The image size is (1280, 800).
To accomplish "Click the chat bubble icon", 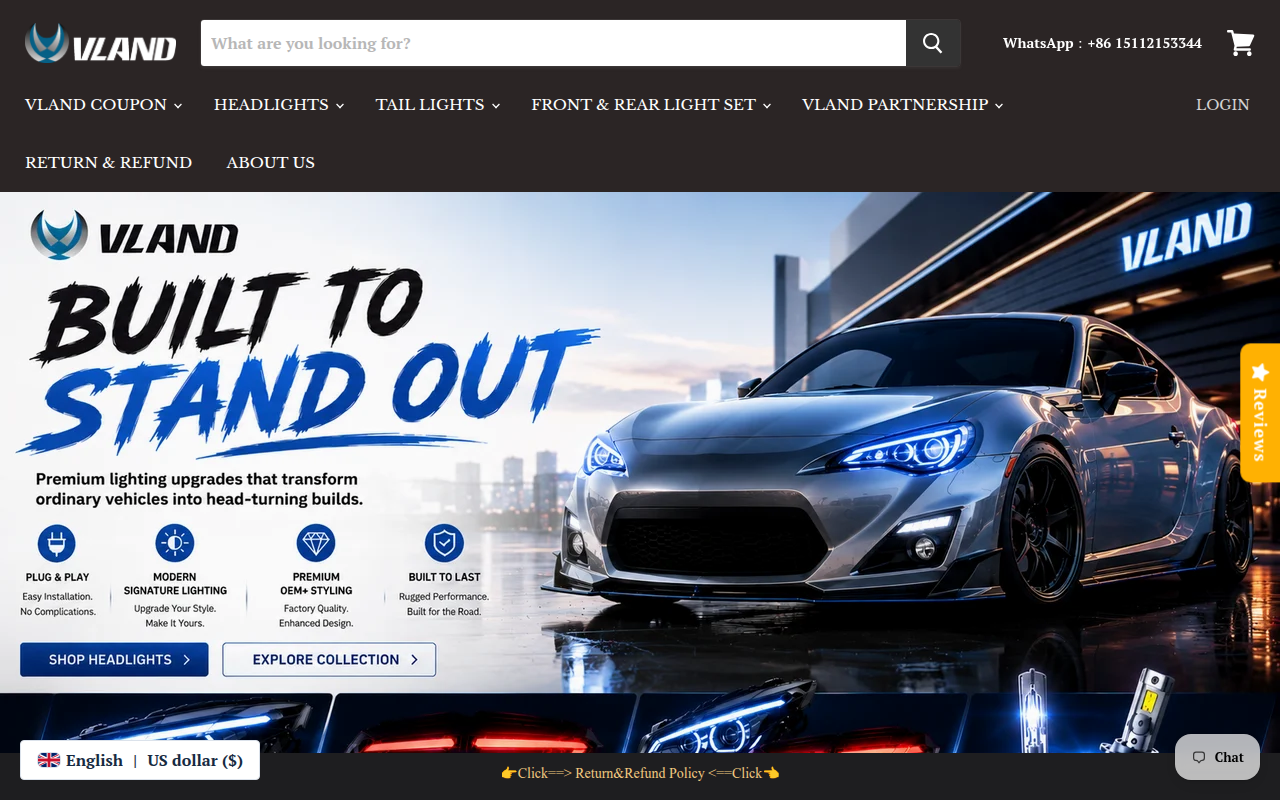I will point(1199,757).
